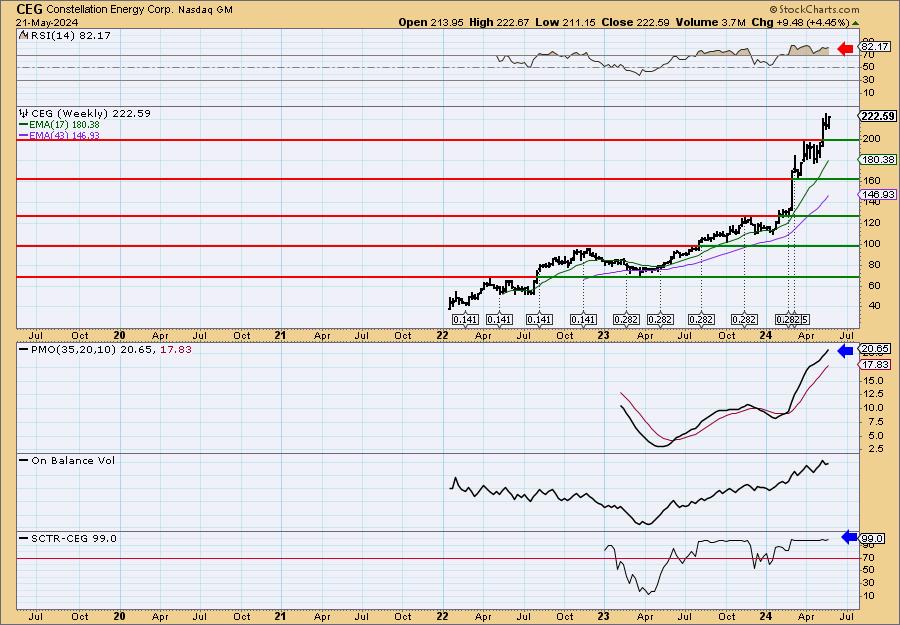Click the 70 label on SCTR axis
900x625 pixels.
(868, 557)
